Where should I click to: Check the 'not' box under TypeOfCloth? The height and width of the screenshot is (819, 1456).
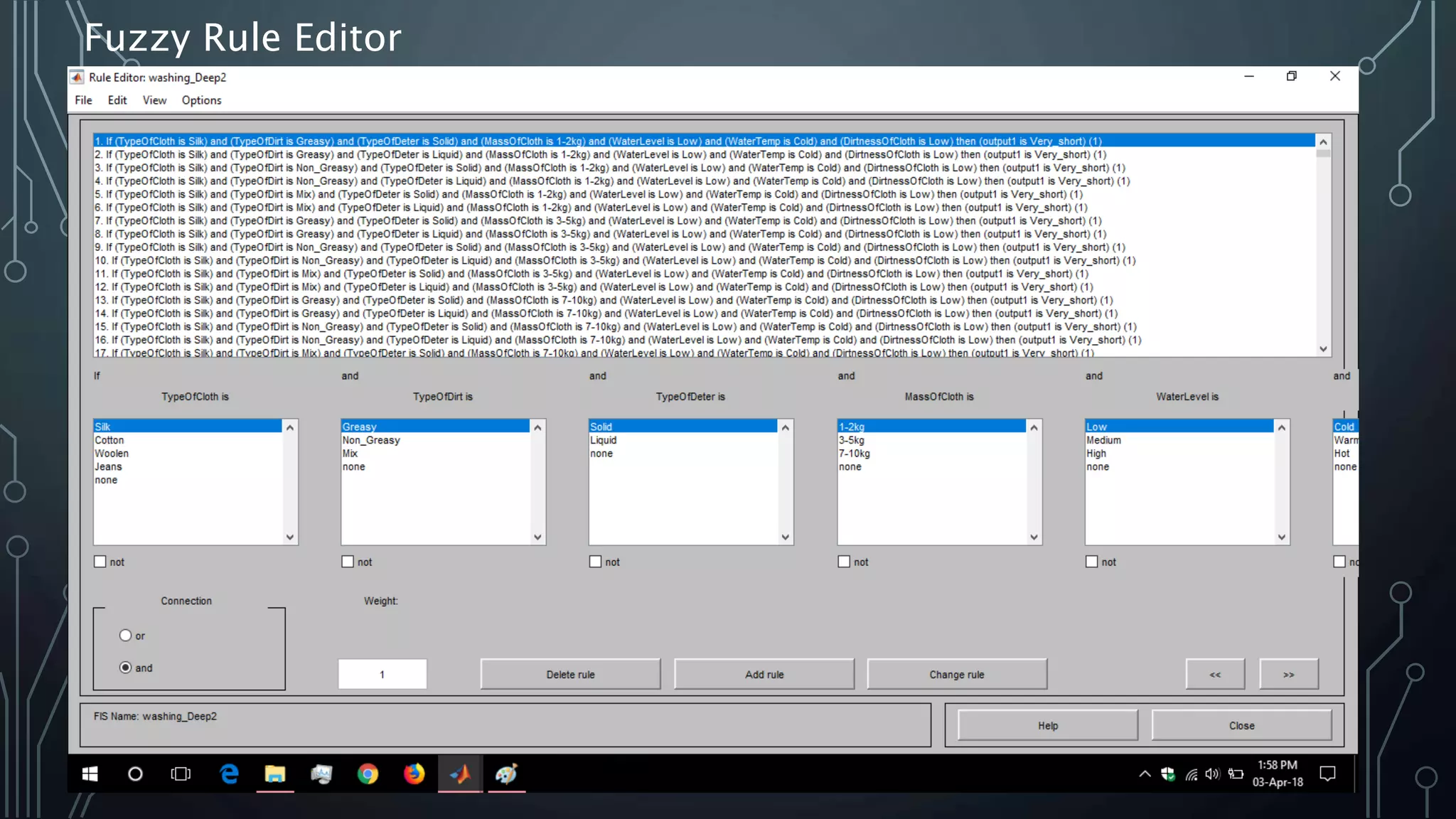pyautogui.click(x=100, y=562)
